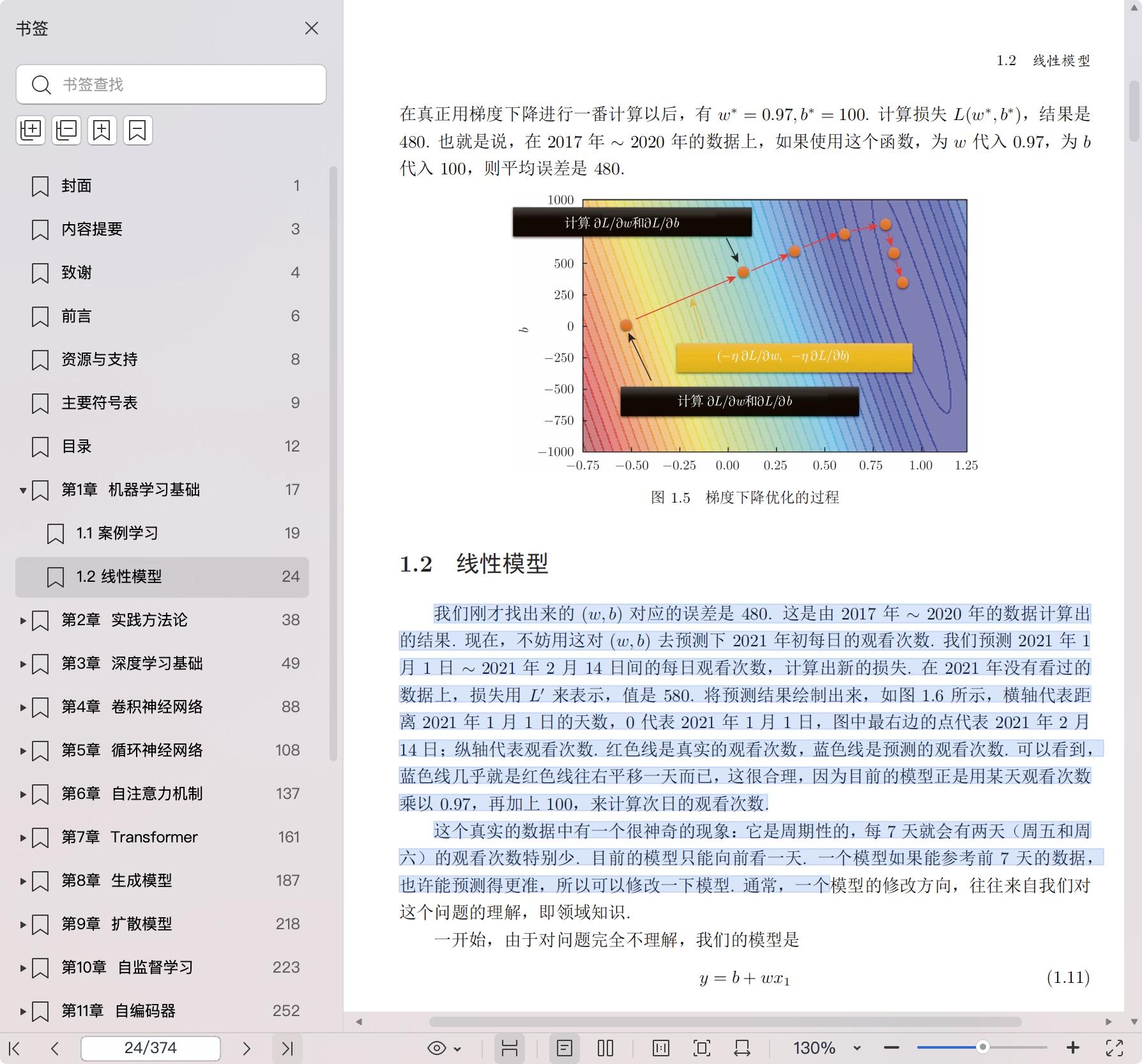Go to the 前言 bookmark
This screenshot has height=1064, width=1142.
pos(162,316)
